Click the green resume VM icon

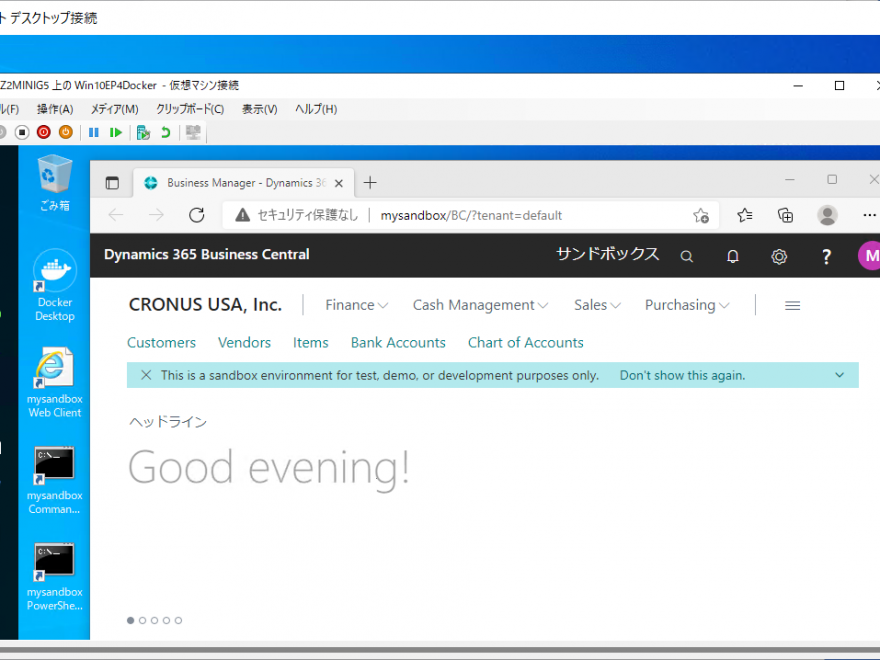point(116,132)
